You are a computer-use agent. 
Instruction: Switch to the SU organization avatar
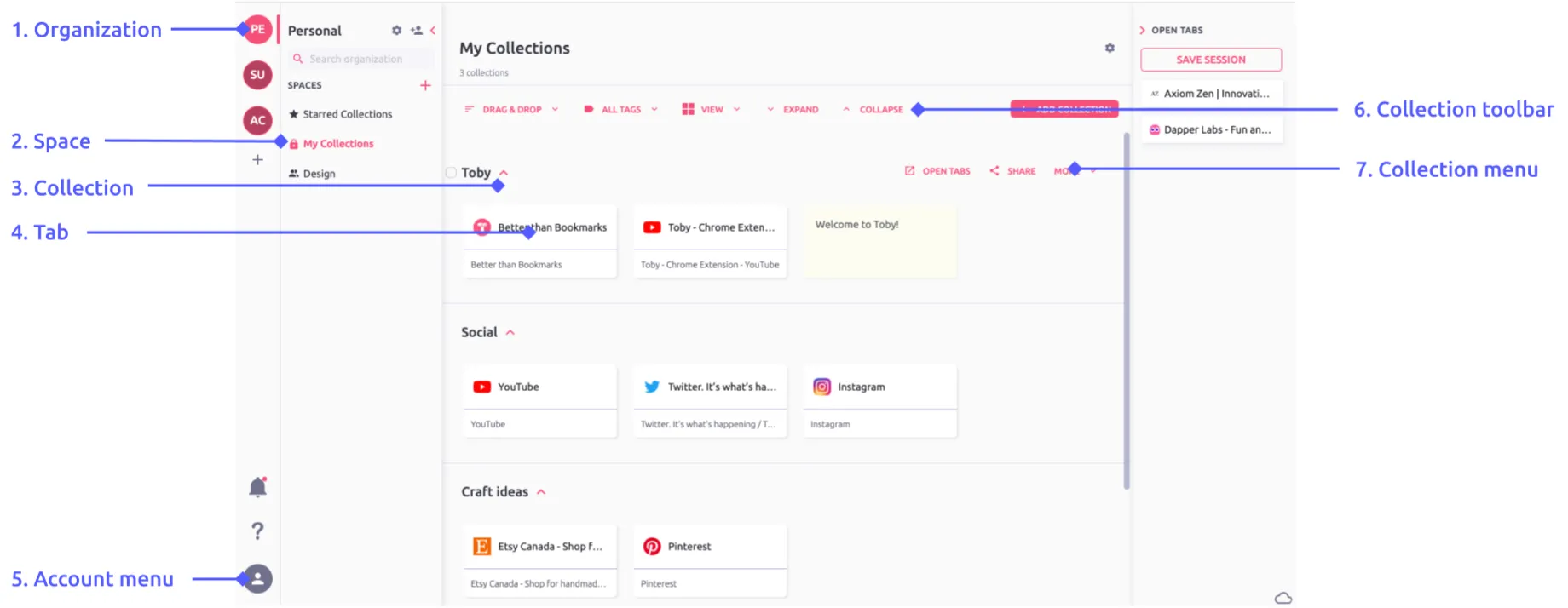coord(257,75)
